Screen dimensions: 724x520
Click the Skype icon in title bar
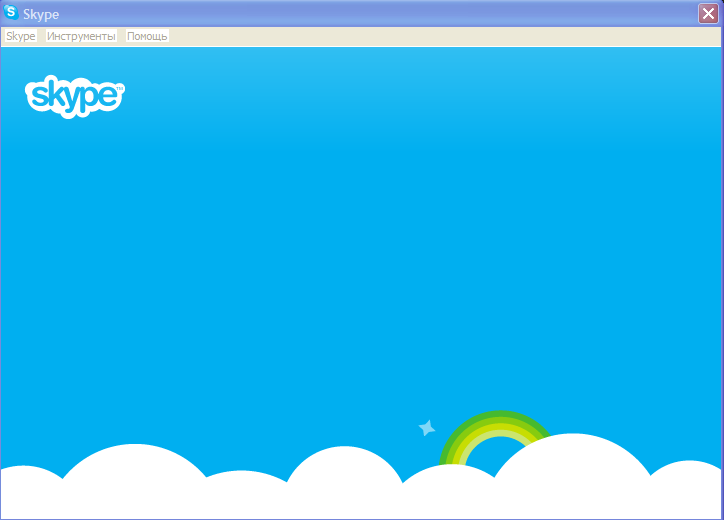(11, 12)
